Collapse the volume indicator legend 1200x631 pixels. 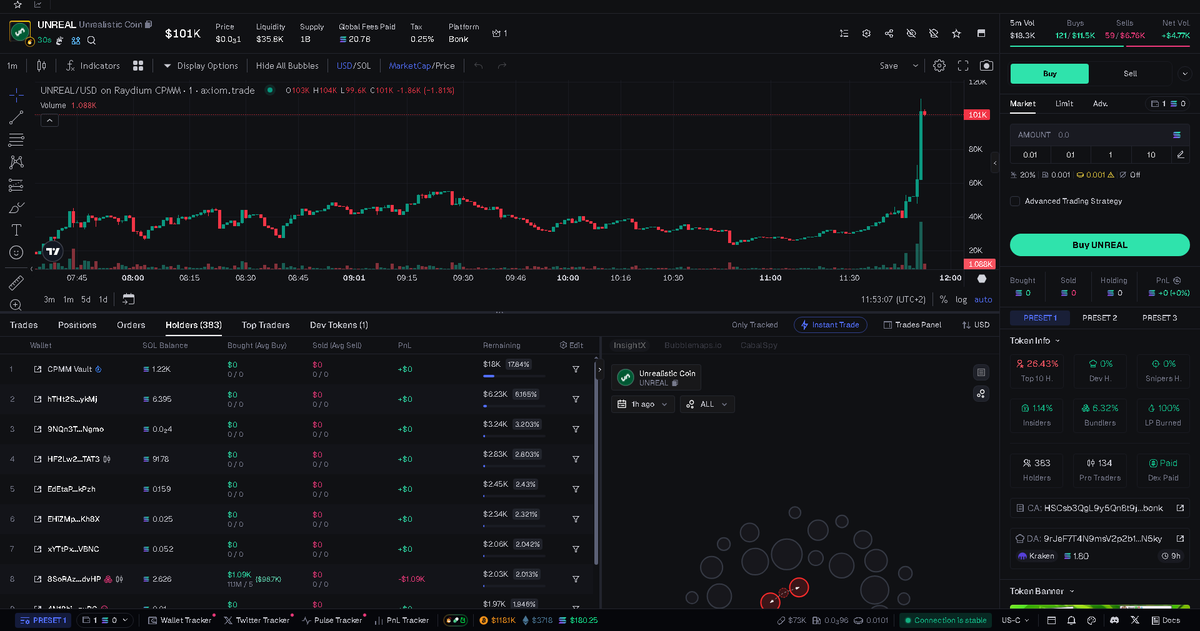coord(49,121)
